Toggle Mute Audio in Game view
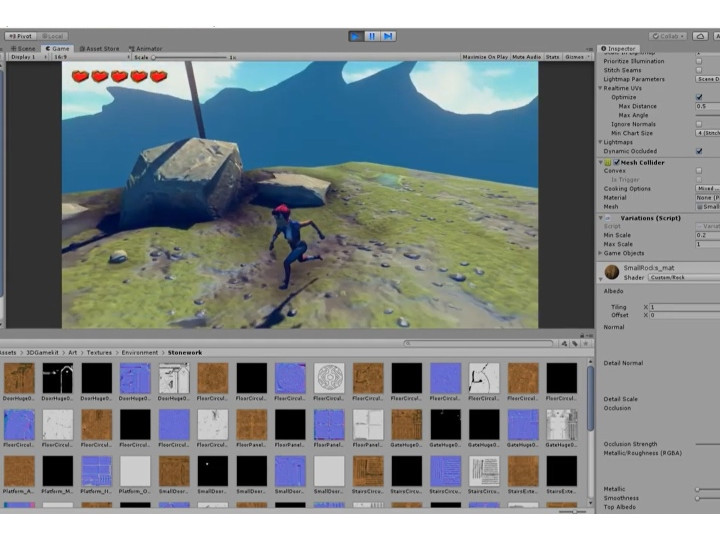The width and height of the screenshot is (720, 540). [526, 57]
